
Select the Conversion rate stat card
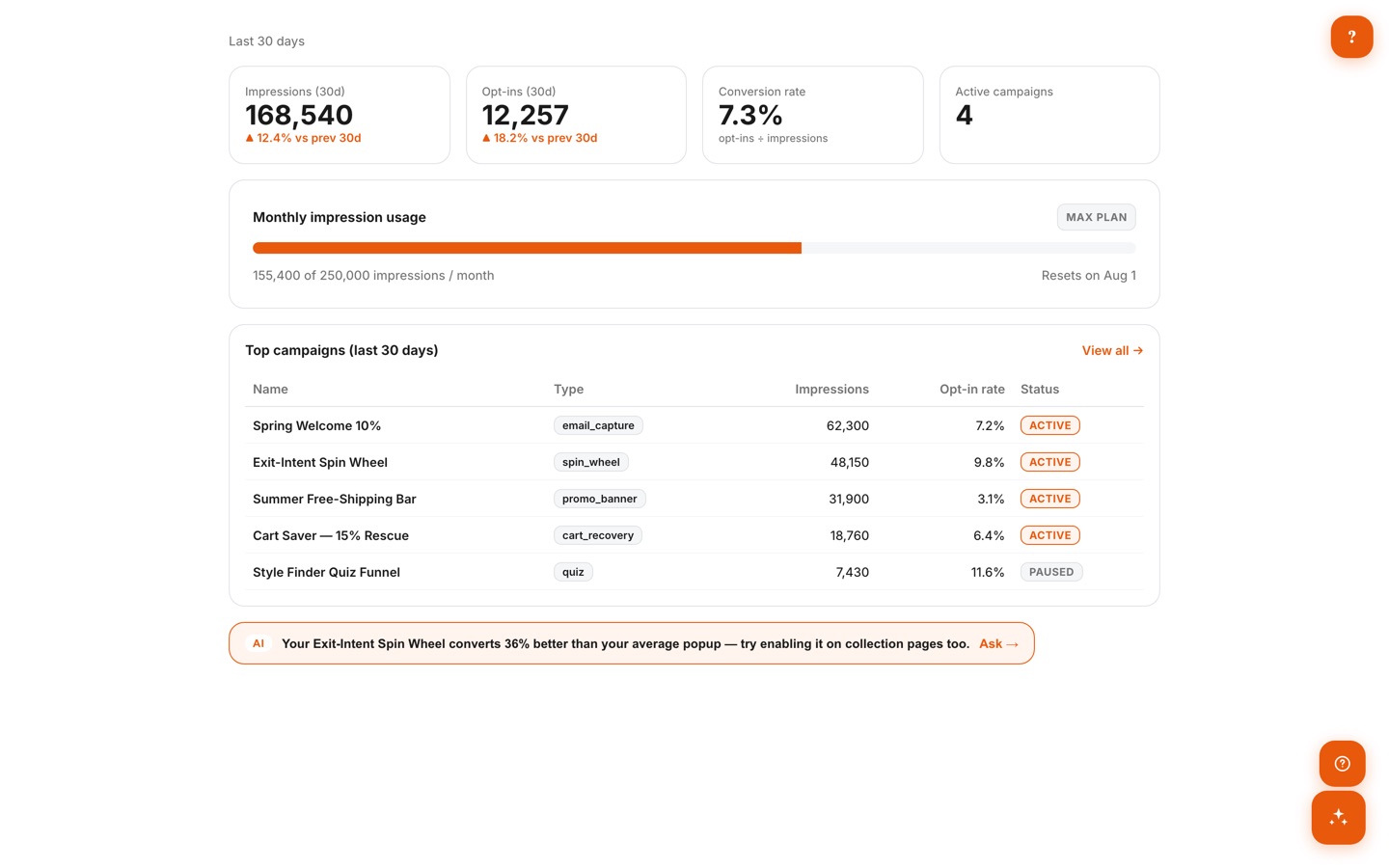(813, 115)
